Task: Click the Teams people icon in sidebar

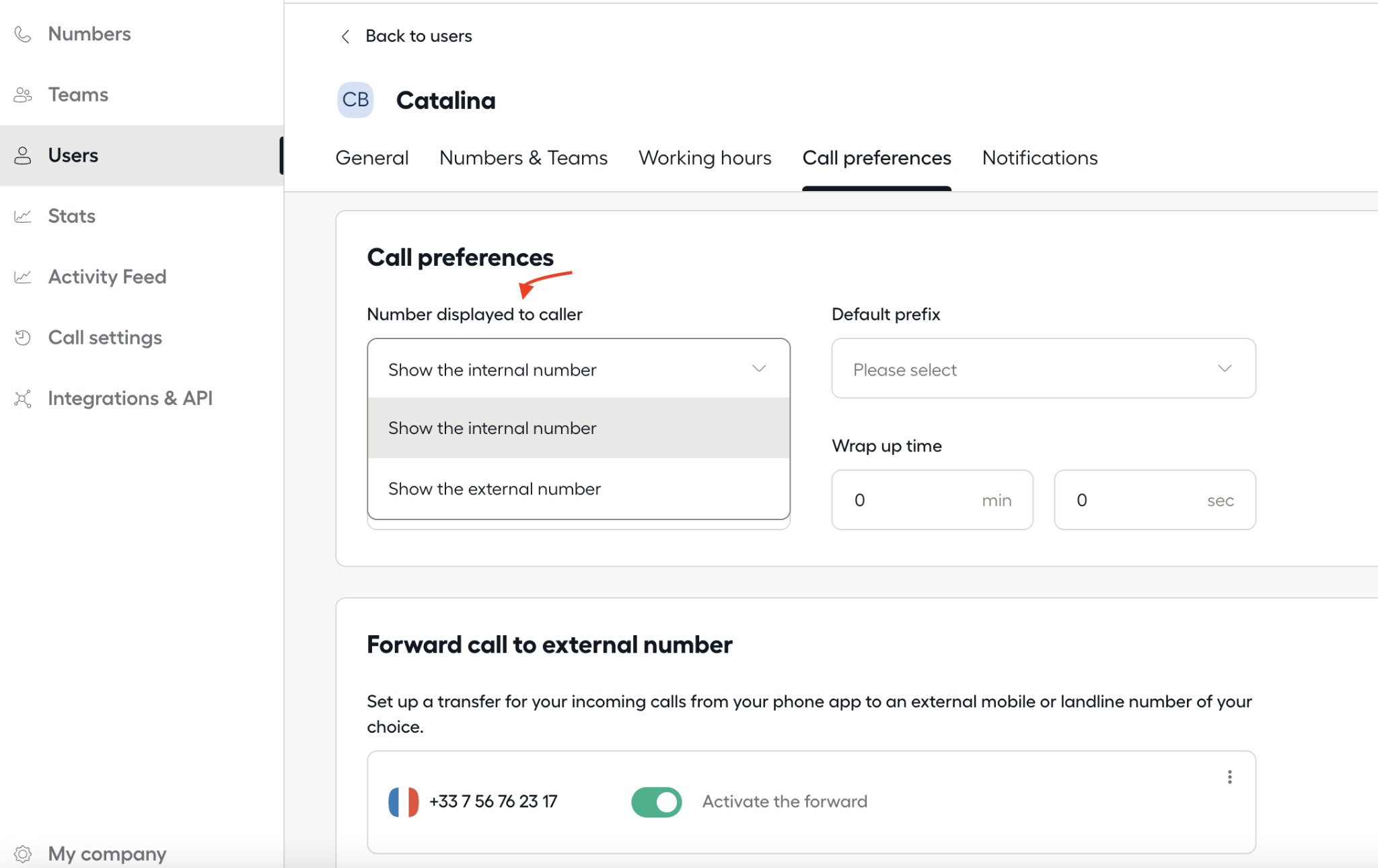Action: pyautogui.click(x=23, y=95)
